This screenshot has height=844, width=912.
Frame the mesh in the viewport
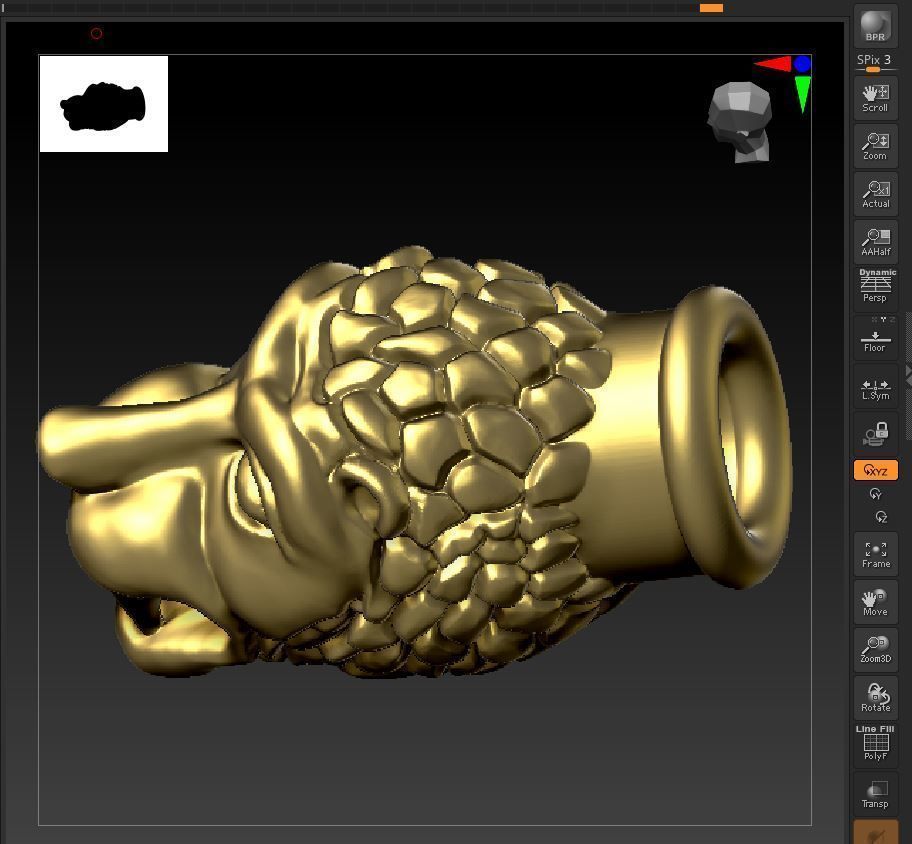pyautogui.click(x=875, y=554)
